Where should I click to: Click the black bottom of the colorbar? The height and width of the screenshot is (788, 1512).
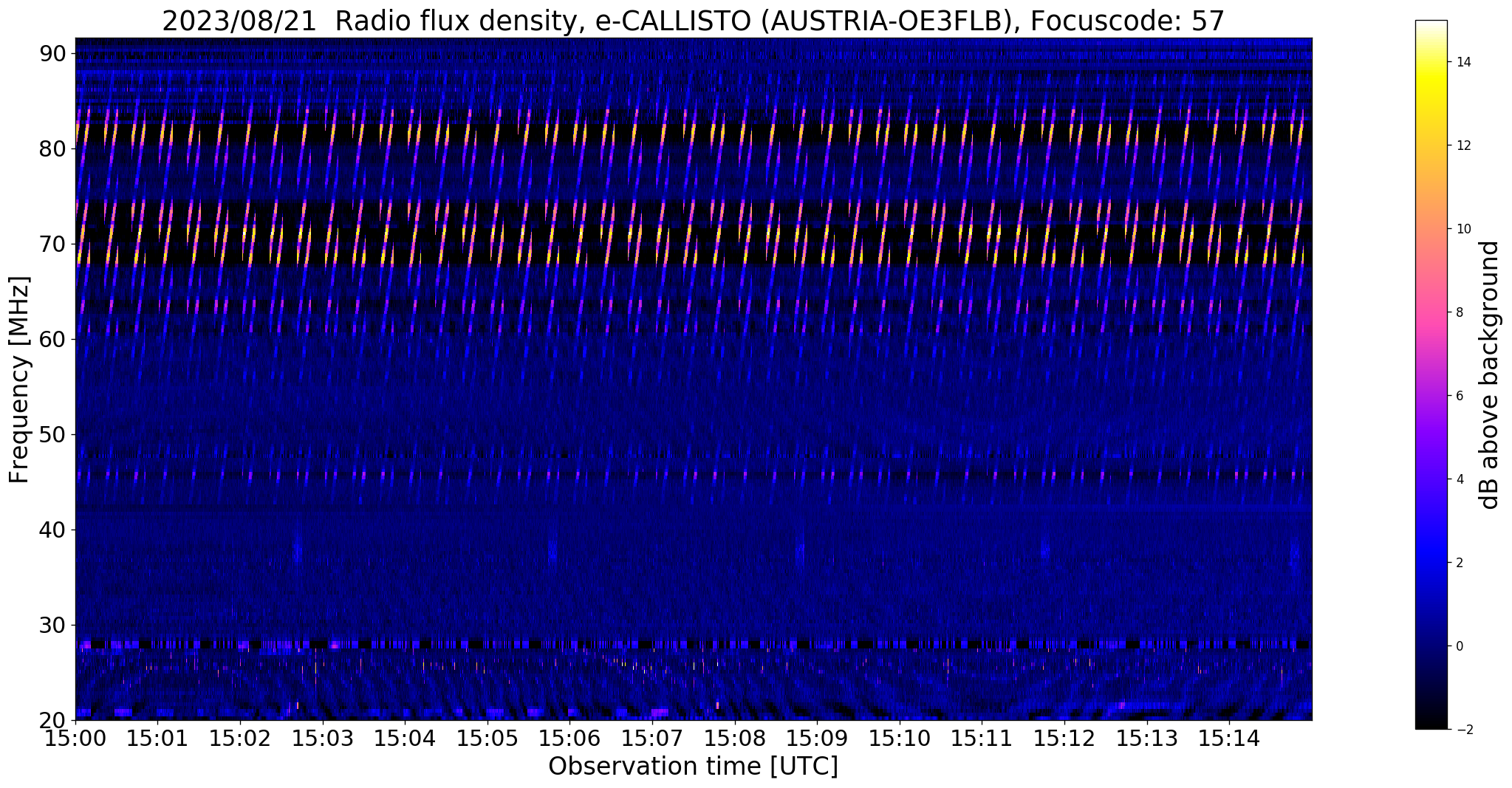[1431, 725]
